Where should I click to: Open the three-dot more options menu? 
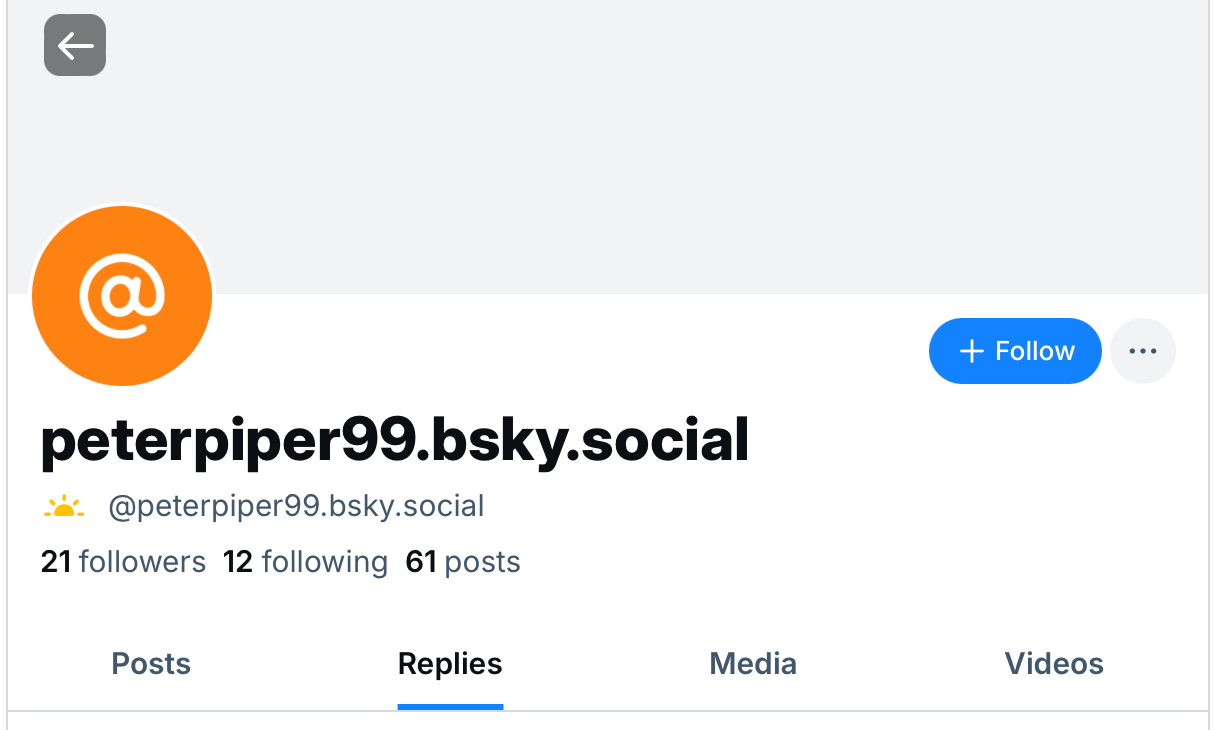pos(1143,351)
